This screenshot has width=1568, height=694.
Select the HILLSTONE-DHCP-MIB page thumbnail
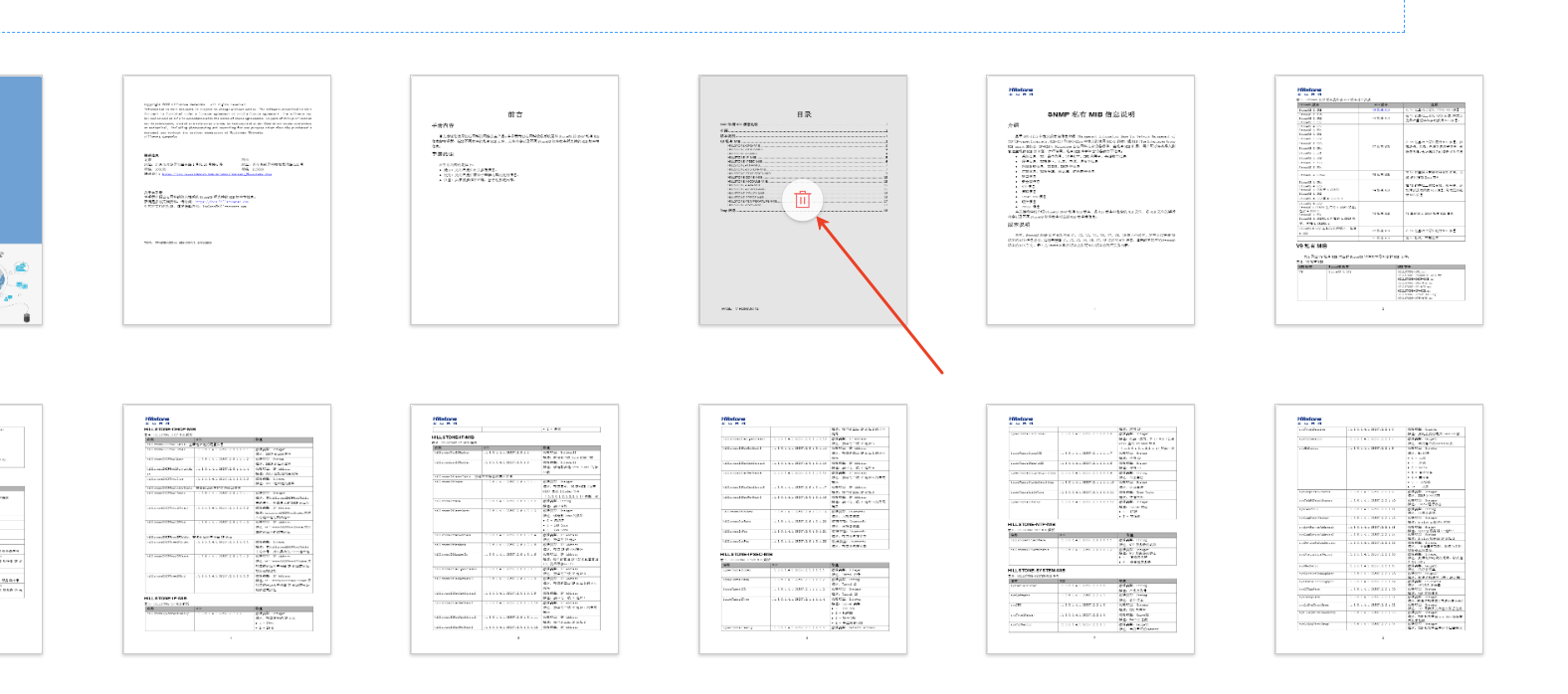click(x=227, y=530)
